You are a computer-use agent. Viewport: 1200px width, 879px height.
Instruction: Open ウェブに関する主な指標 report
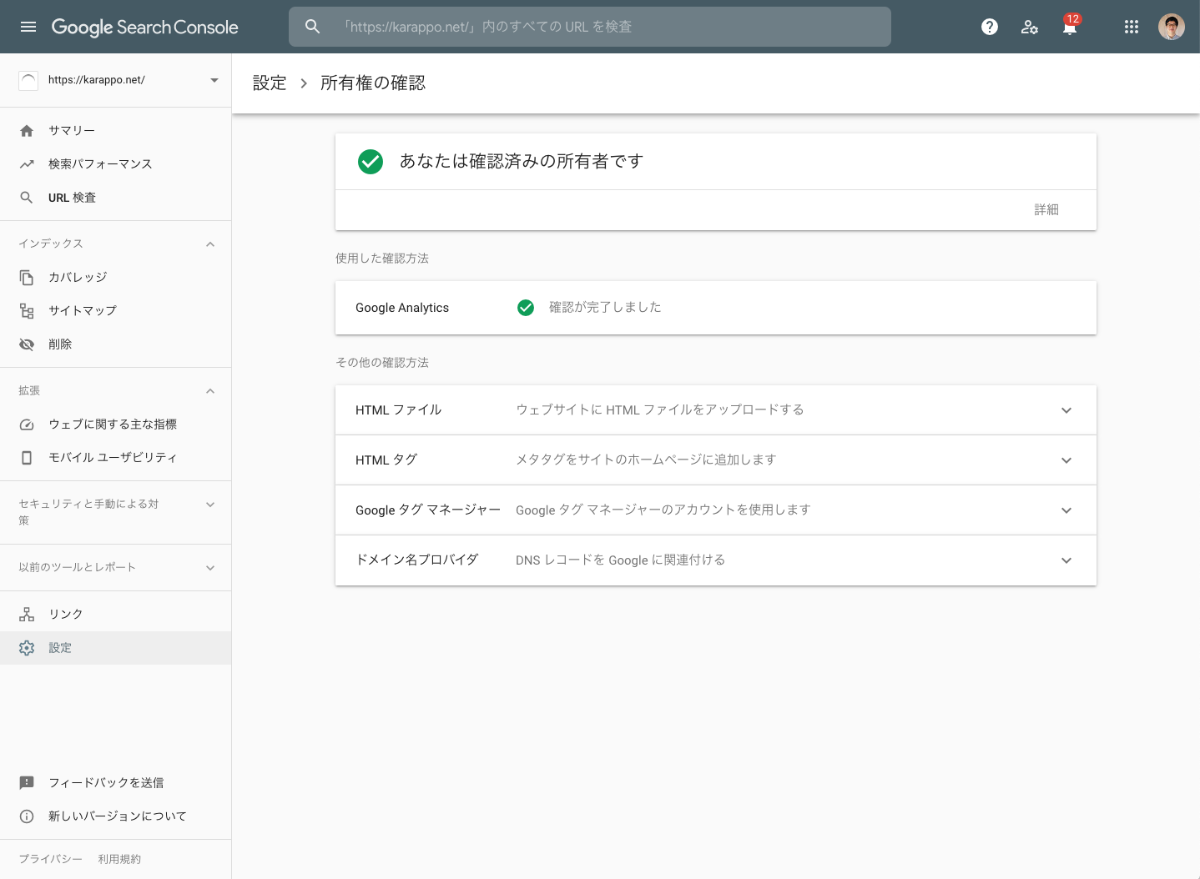pos(115,424)
